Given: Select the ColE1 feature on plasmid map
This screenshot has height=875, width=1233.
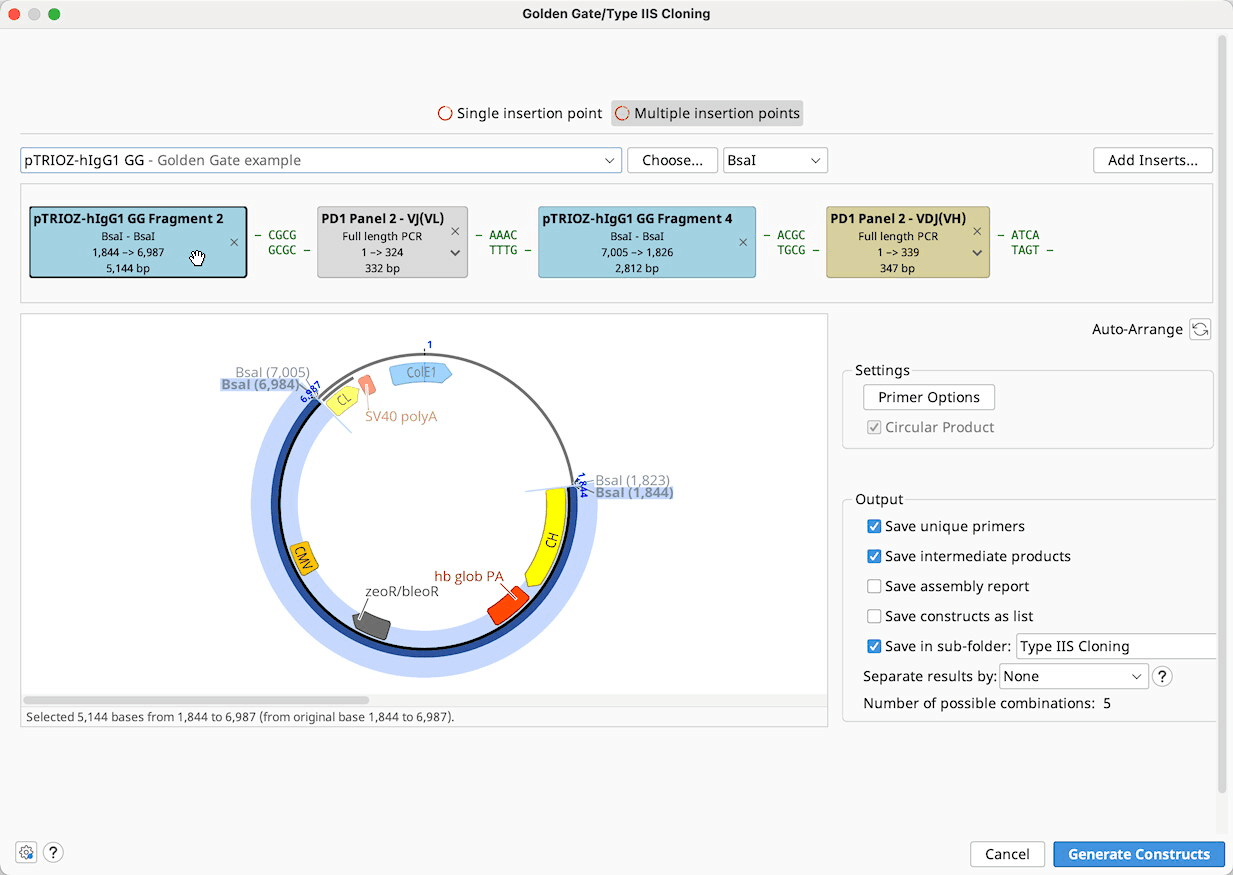Looking at the screenshot, I should coord(422,373).
